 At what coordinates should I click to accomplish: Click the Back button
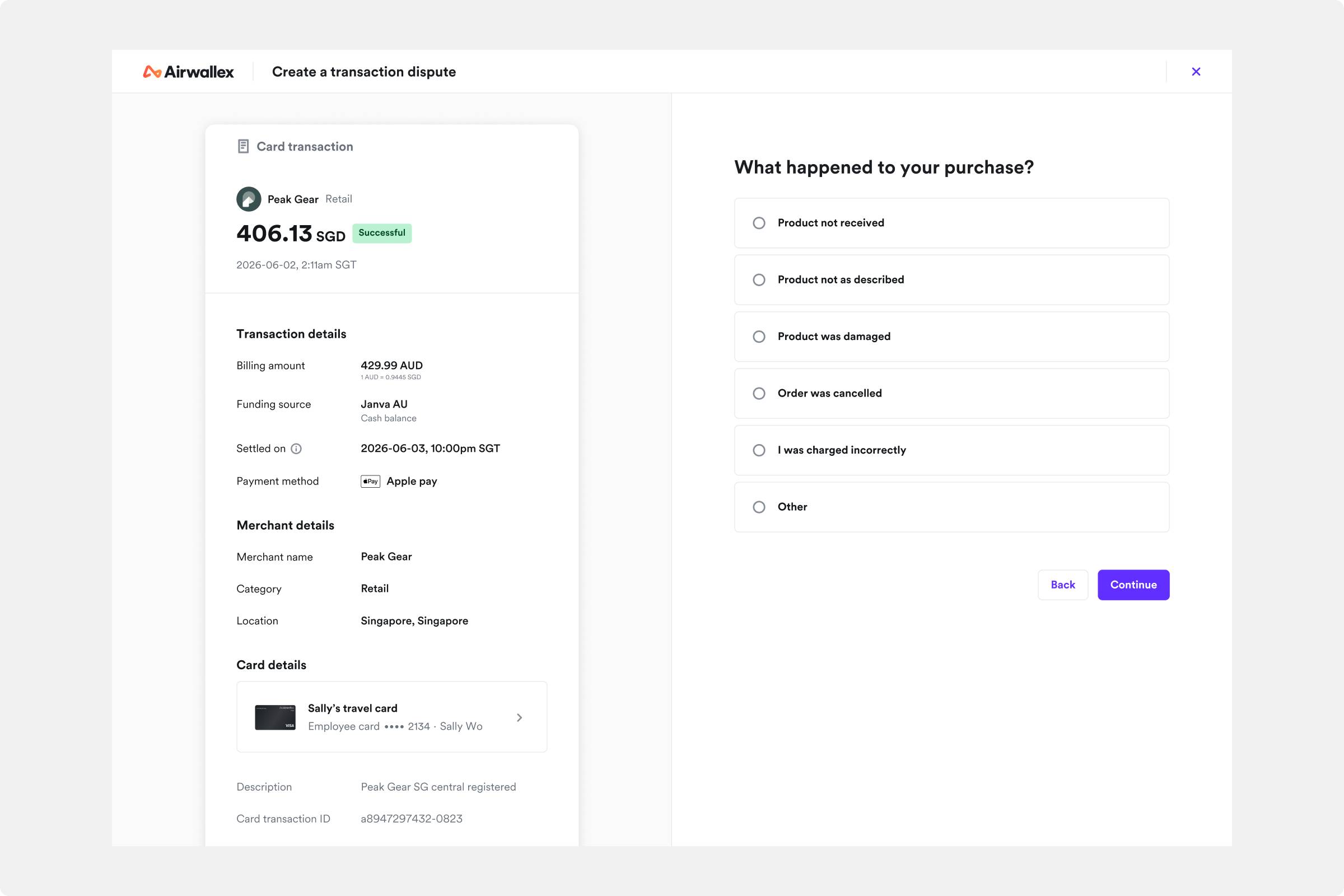point(1063,585)
